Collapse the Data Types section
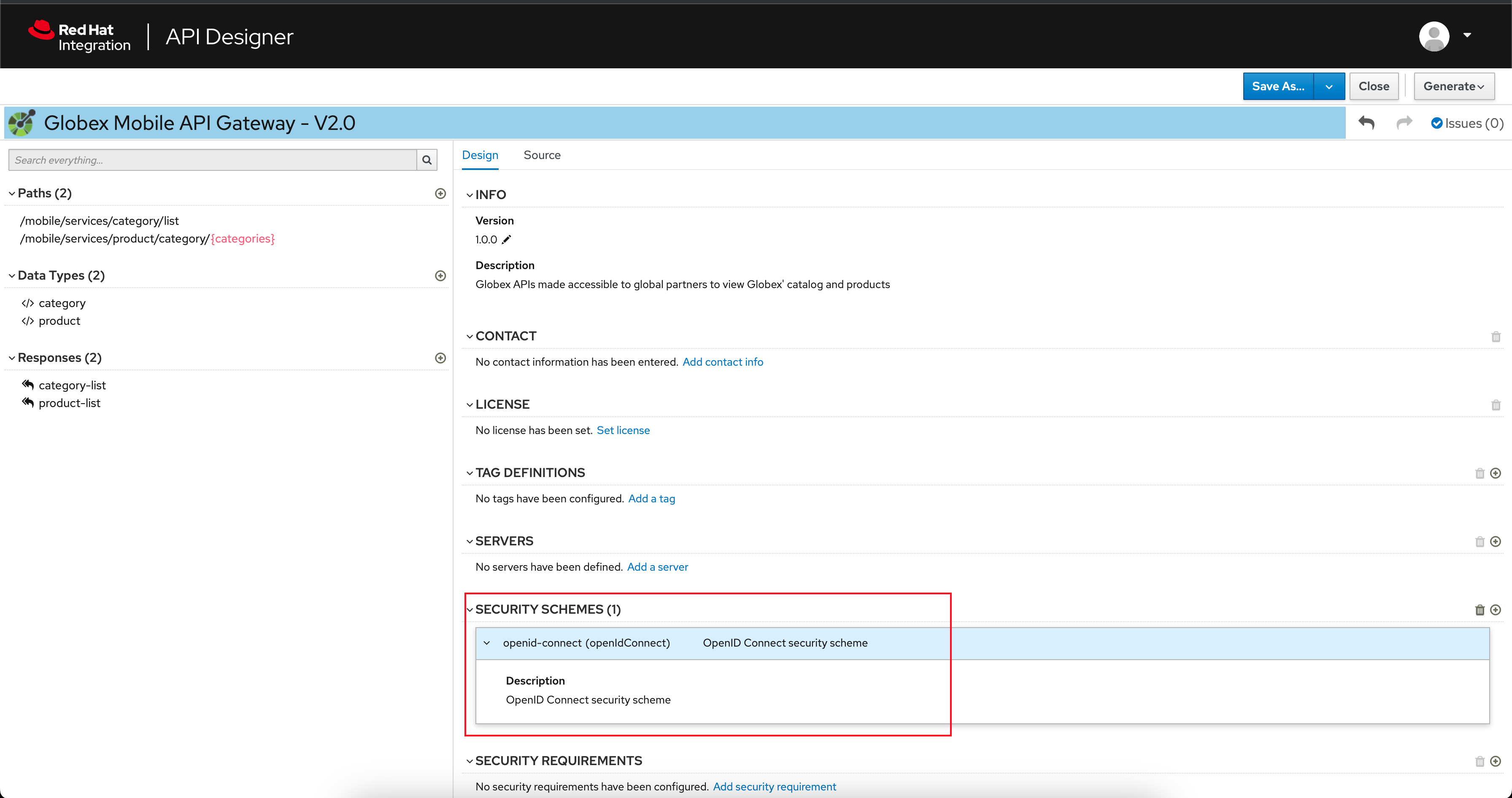 pos(12,275)
